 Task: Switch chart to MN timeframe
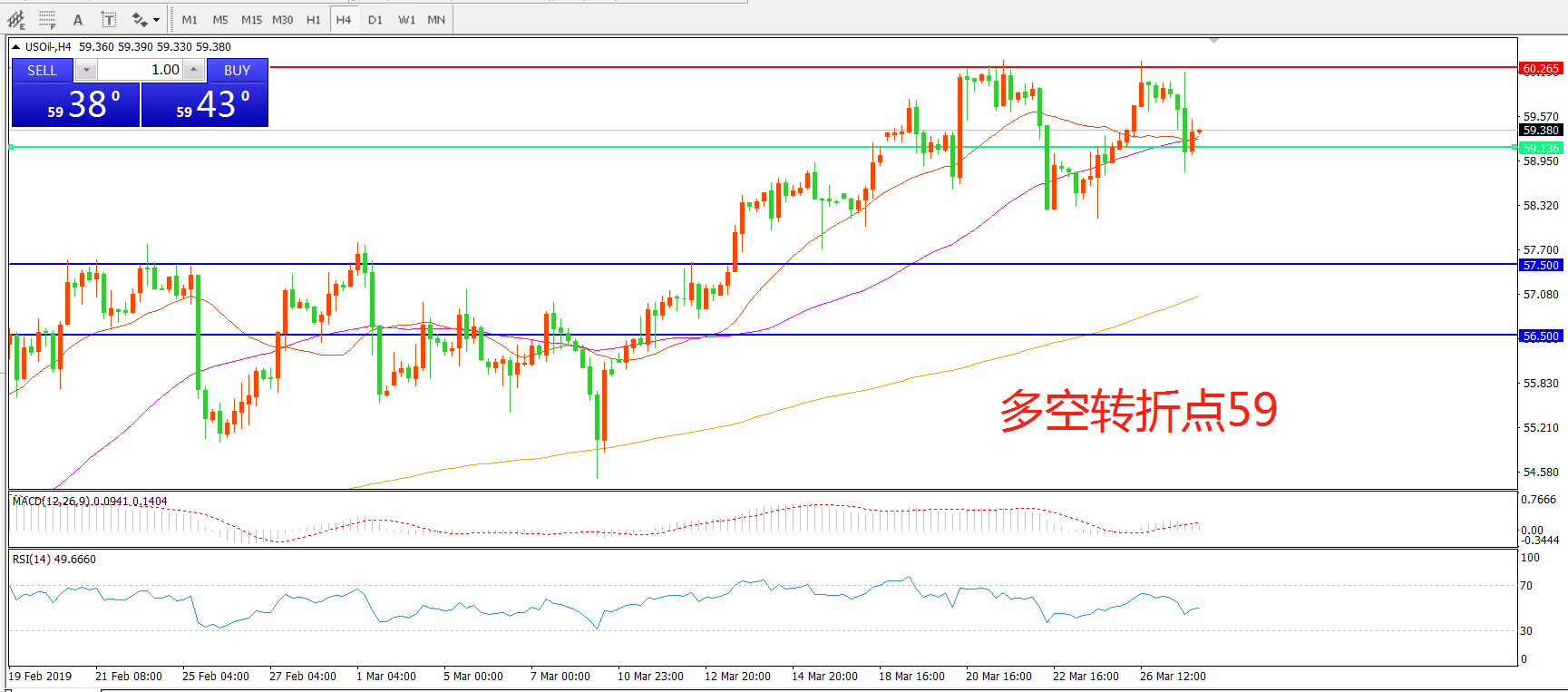436,19
